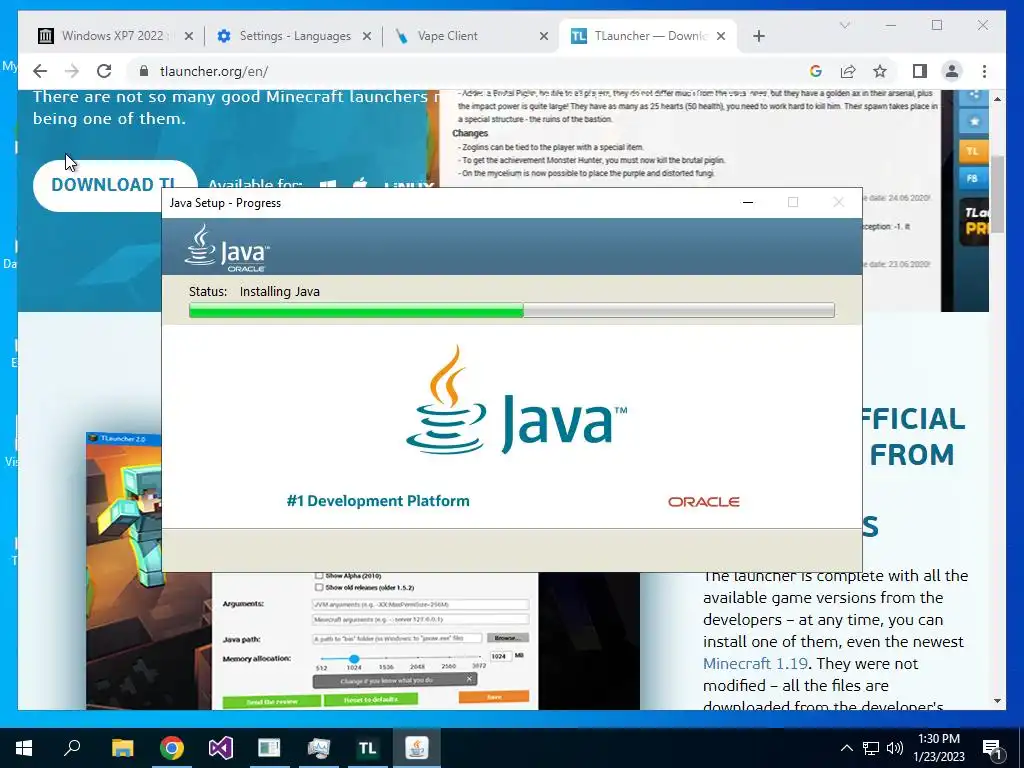Click TL launcher taskbar icon

tap(367, 748)
